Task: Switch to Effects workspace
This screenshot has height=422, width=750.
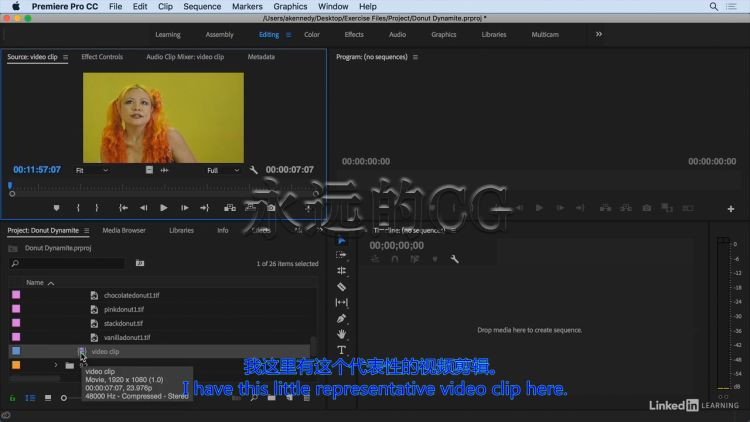Action: pyautogui.click(x=354, y=34)
